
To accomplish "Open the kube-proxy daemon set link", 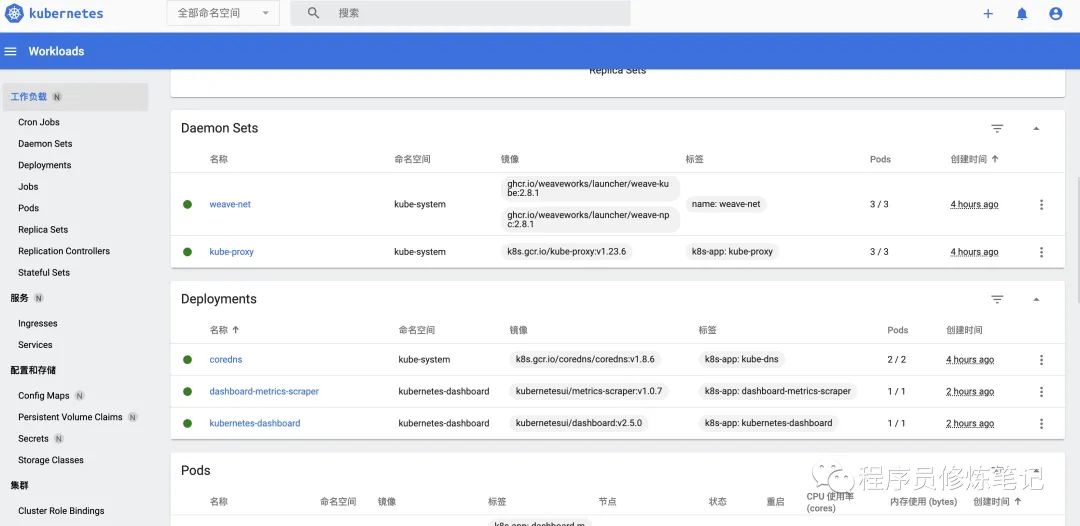I will tap(231, 252).
